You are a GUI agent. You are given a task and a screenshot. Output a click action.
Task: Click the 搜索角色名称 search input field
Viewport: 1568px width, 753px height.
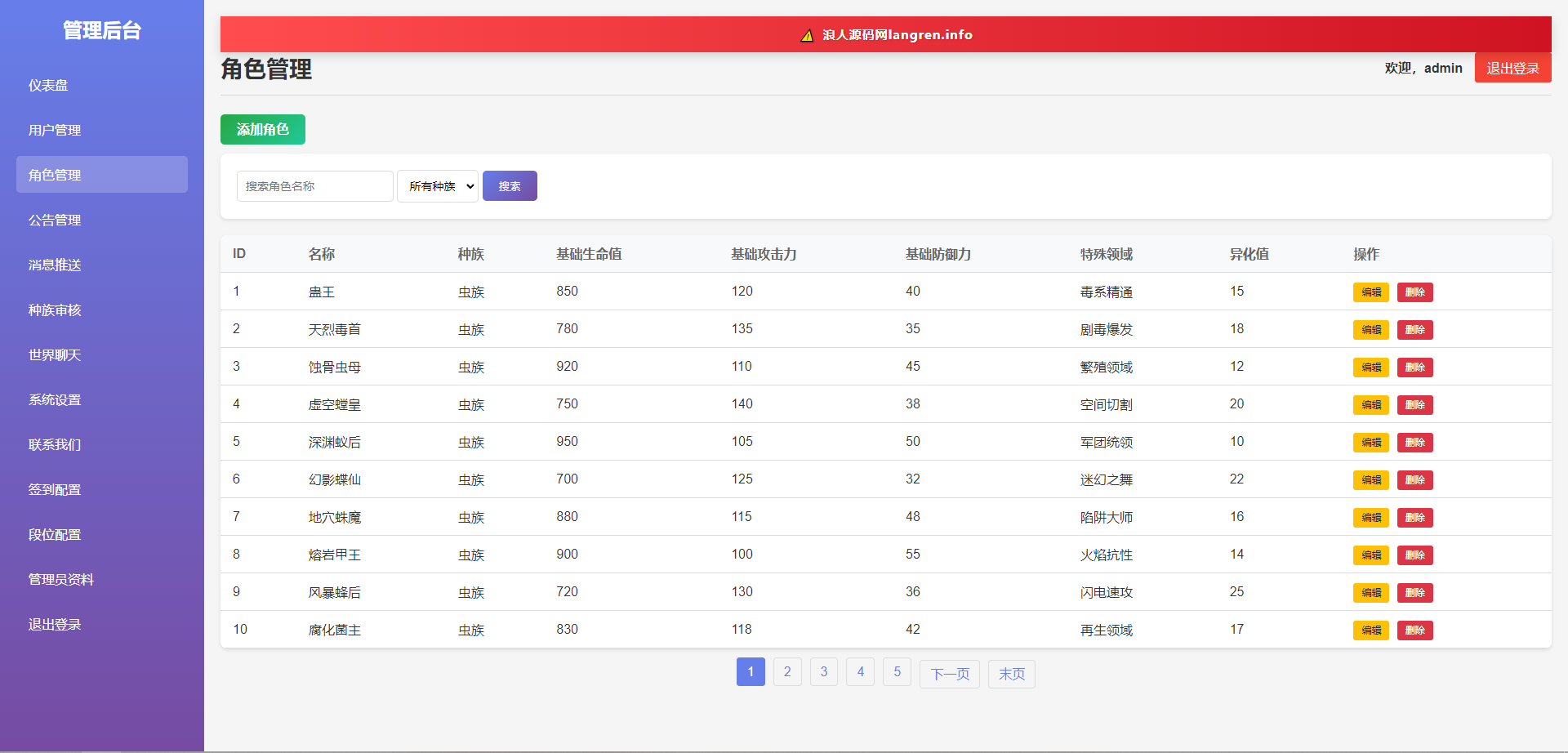pyautogui.click(x=314, y=186)
